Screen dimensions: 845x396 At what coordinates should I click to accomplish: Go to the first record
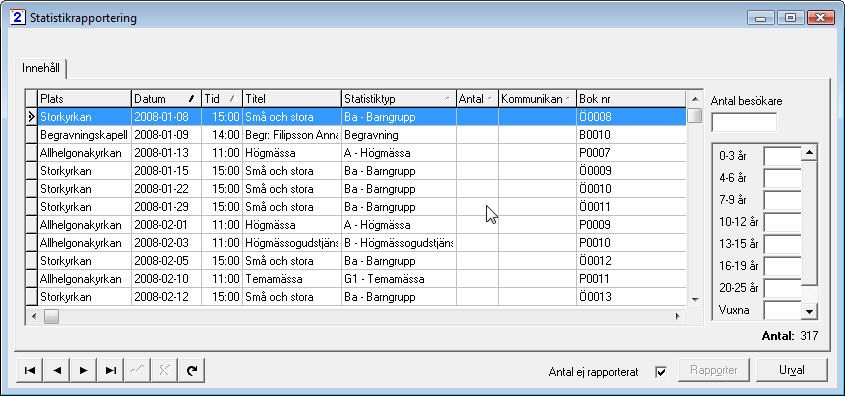[x=31, y=370]
